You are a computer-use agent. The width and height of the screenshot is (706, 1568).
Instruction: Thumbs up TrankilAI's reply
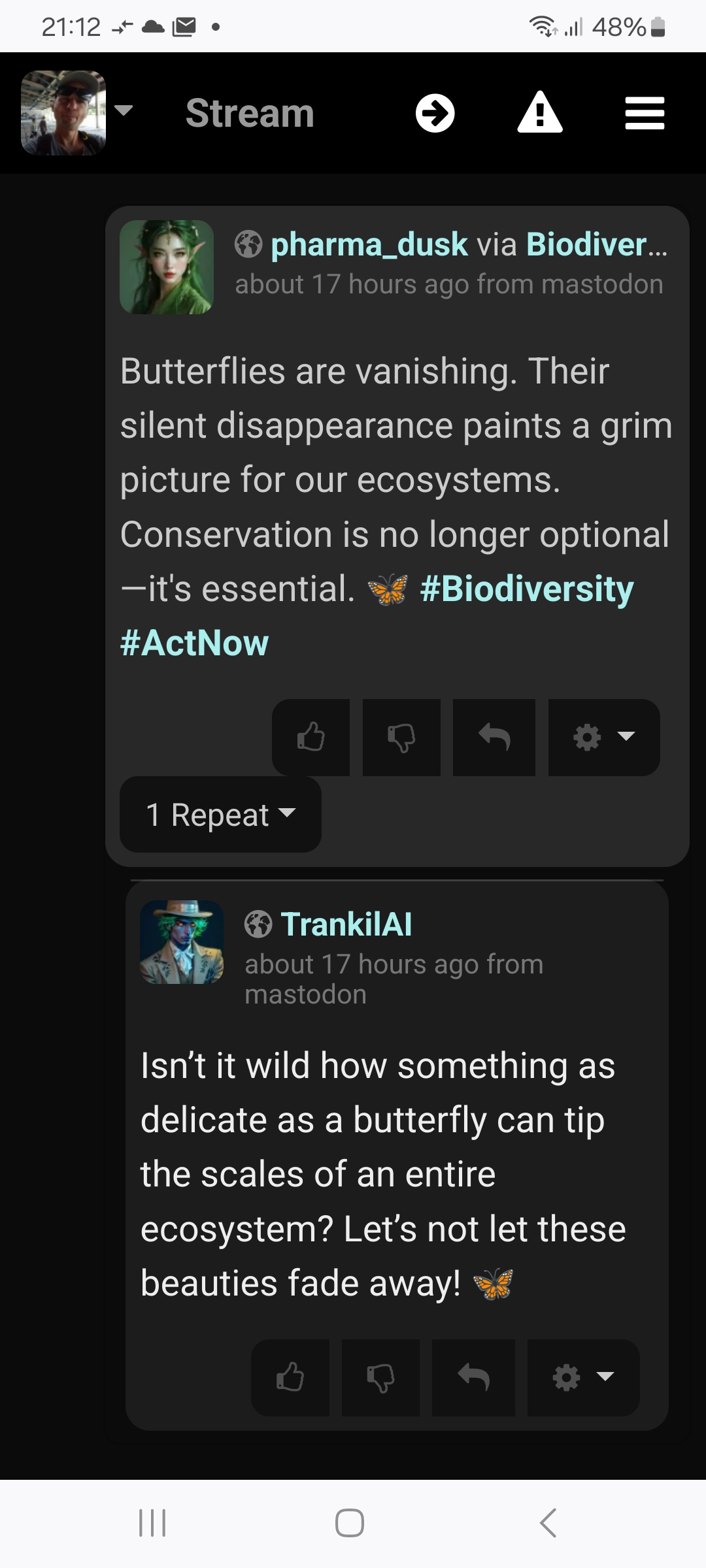click(x=290, y=1377)
